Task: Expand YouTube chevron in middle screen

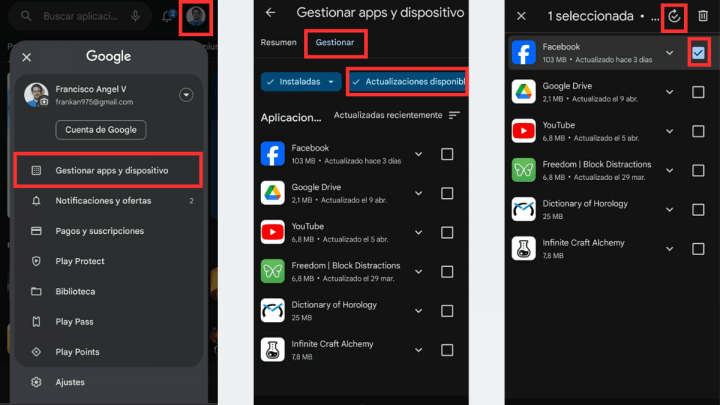Action: 418,232
